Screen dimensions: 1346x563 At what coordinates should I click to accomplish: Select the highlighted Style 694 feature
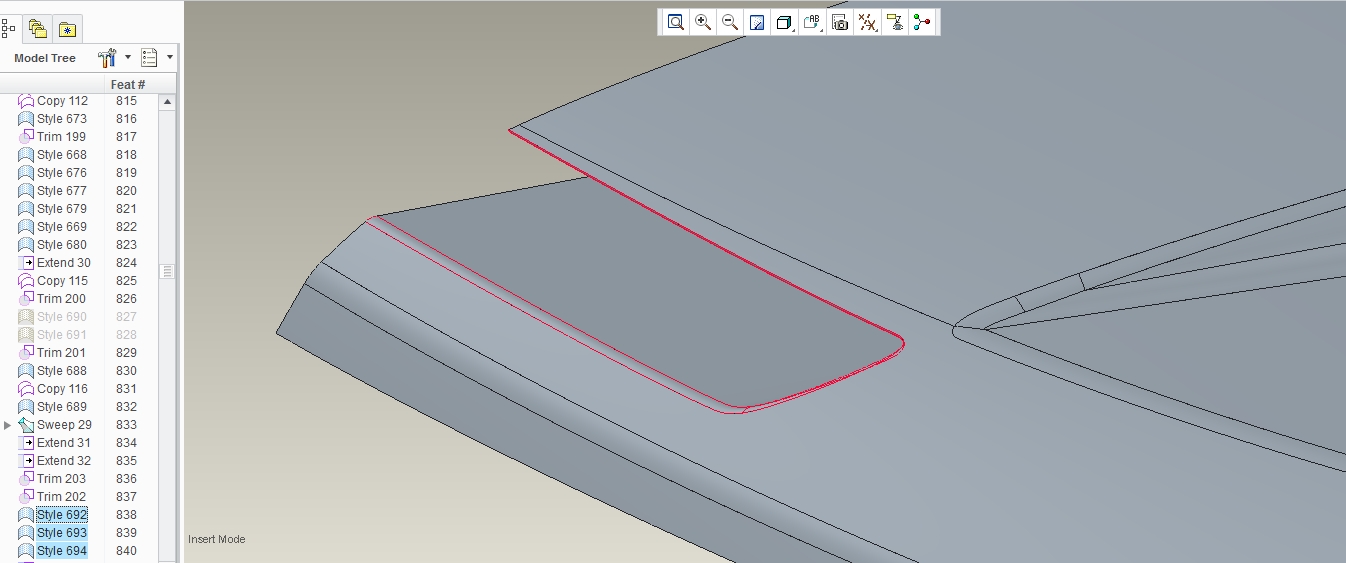click(x=62, y=551)
